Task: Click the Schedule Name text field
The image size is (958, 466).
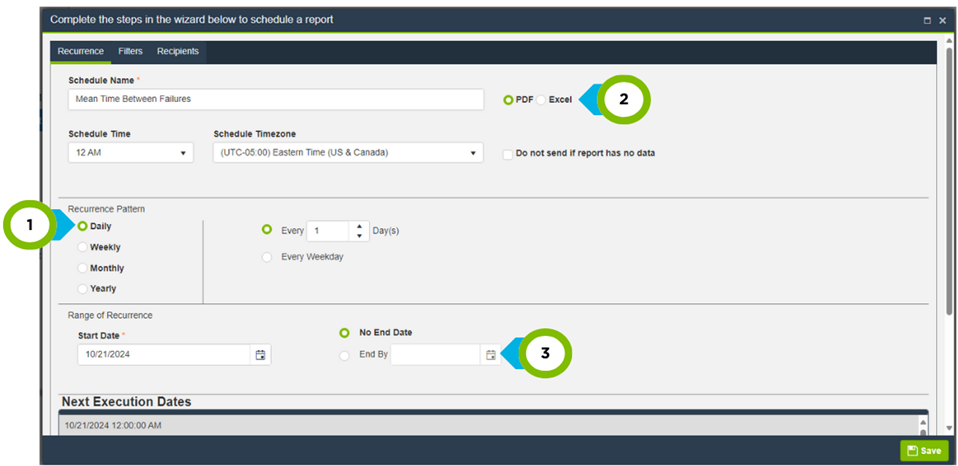Action: point(276,99)
